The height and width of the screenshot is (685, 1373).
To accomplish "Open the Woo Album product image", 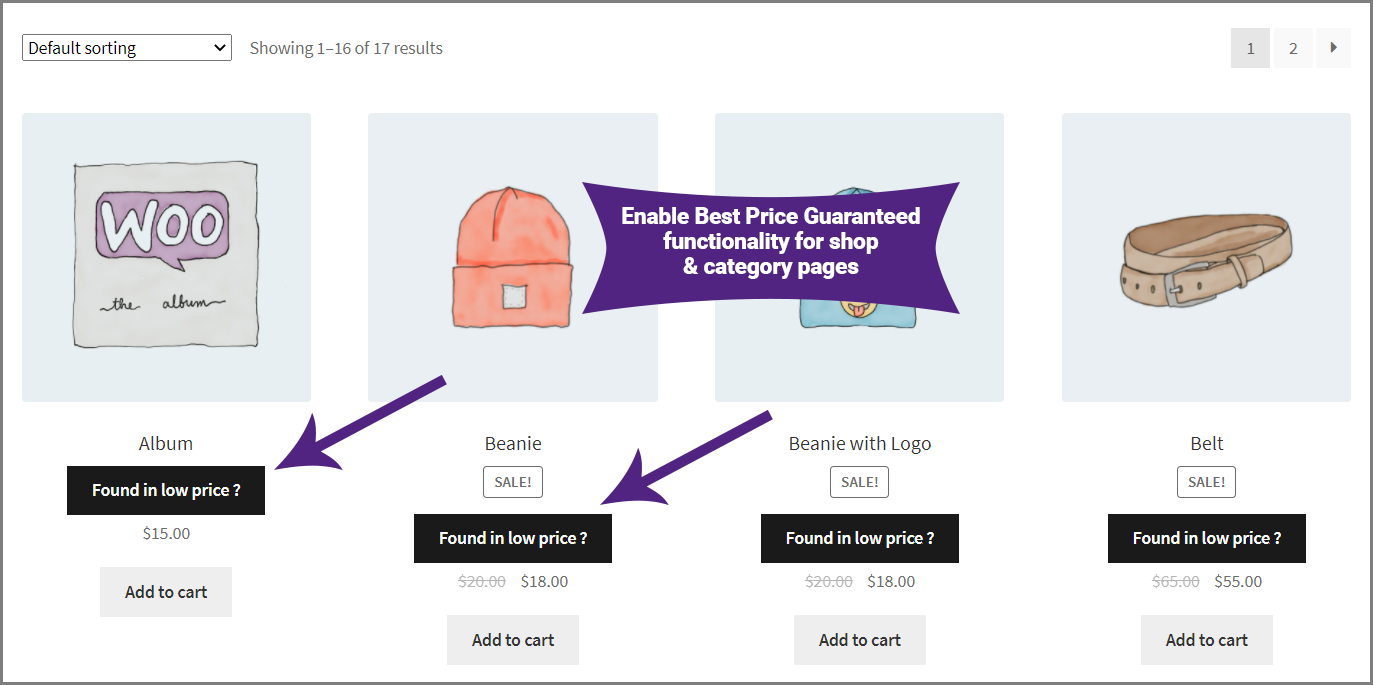I will click(166, 257).
